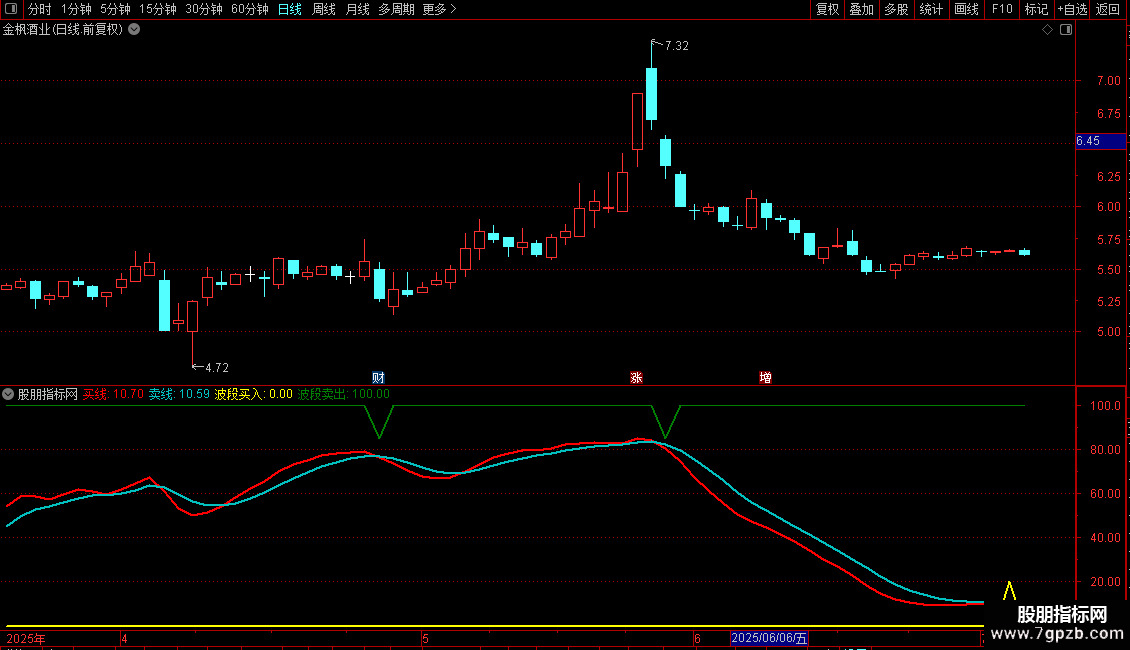The image size is (1130, 650).
Task: Open the 画线 drawing tools
Action: pyautogui.click(x=966, y=9)
